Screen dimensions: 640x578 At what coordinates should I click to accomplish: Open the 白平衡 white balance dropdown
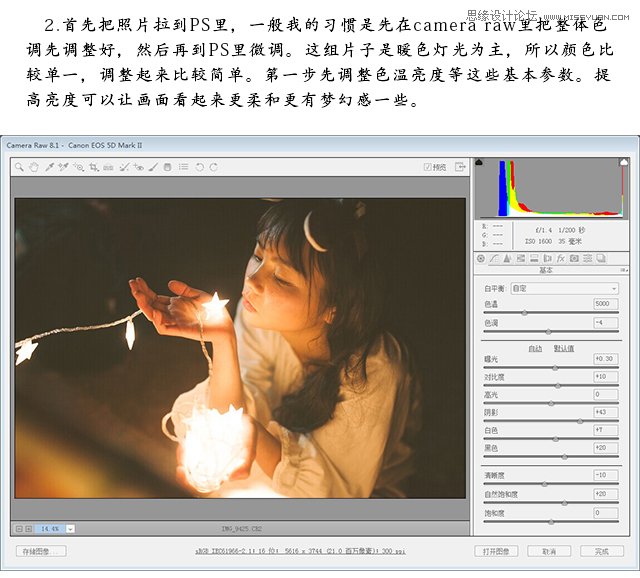[563, 288]
